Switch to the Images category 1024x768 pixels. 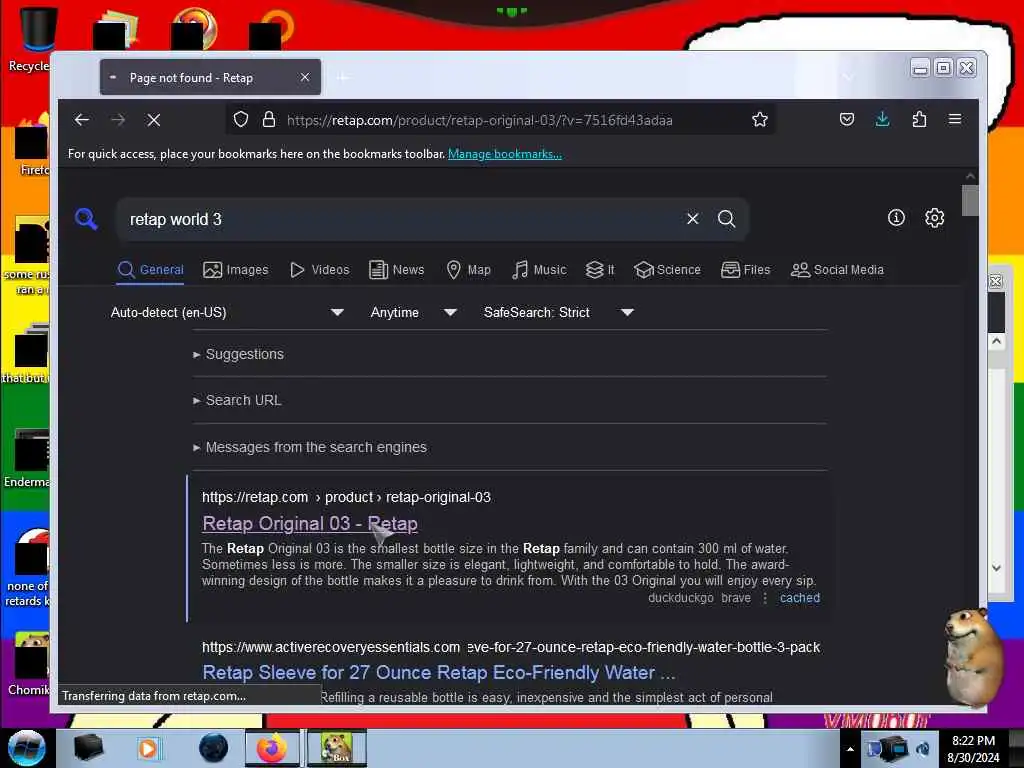[x=236, y=270]
